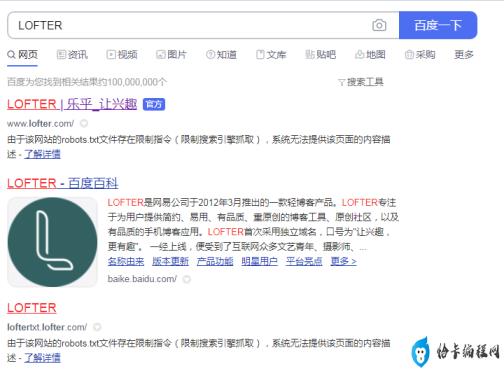The height and width of the screenshot is (371, 504).
Task: Open 搜索工具 filter options
Action: coord(361,82)
